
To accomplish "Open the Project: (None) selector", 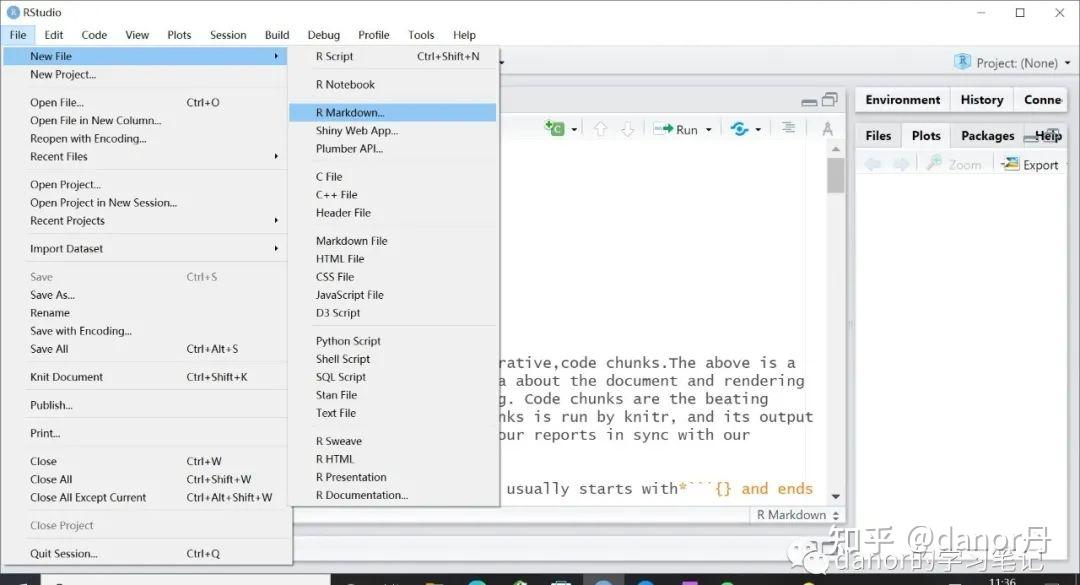I will point(1013,62).
